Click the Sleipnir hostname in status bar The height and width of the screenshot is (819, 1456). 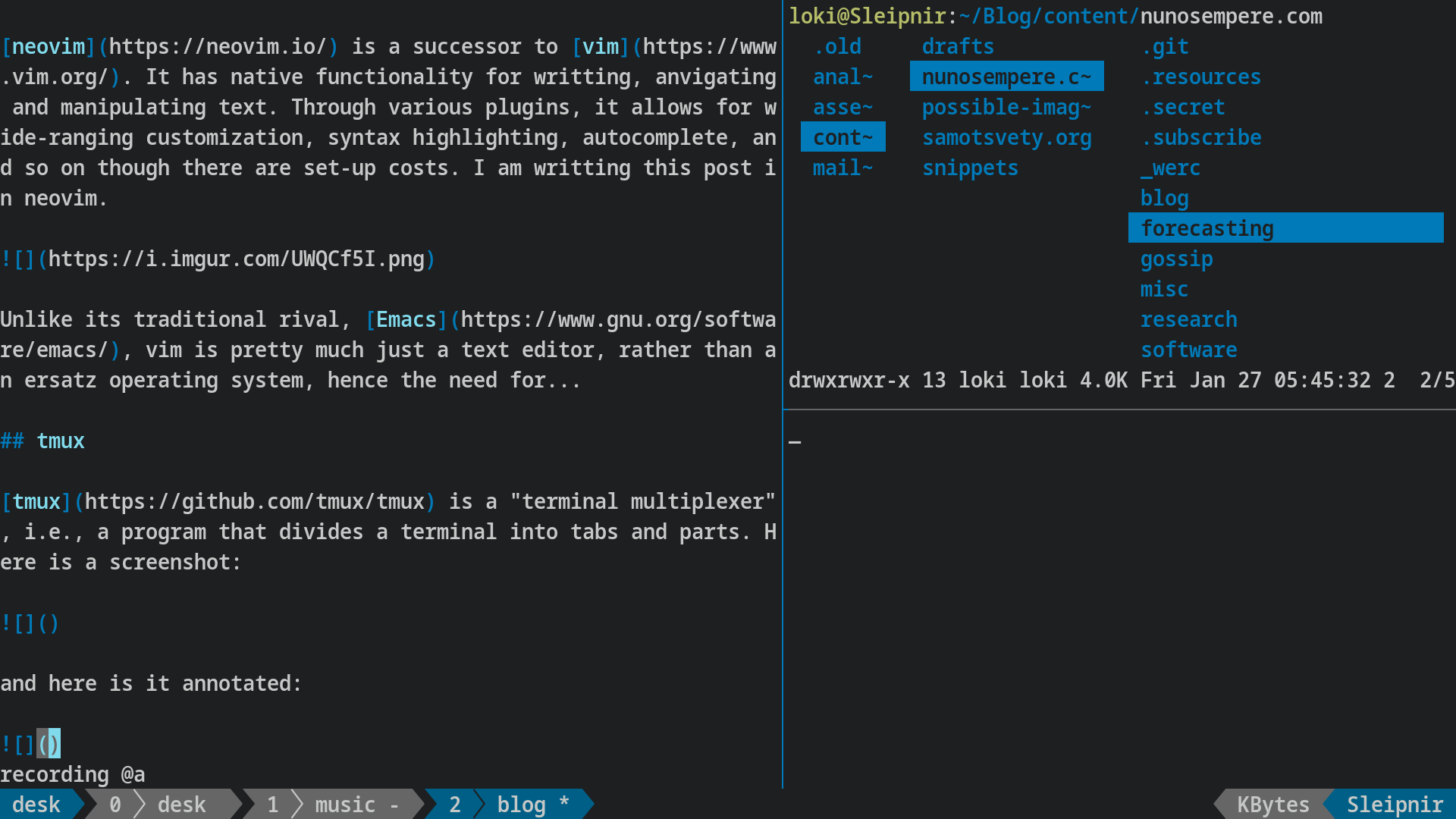pyautogui.click(x=1395, y=804)
